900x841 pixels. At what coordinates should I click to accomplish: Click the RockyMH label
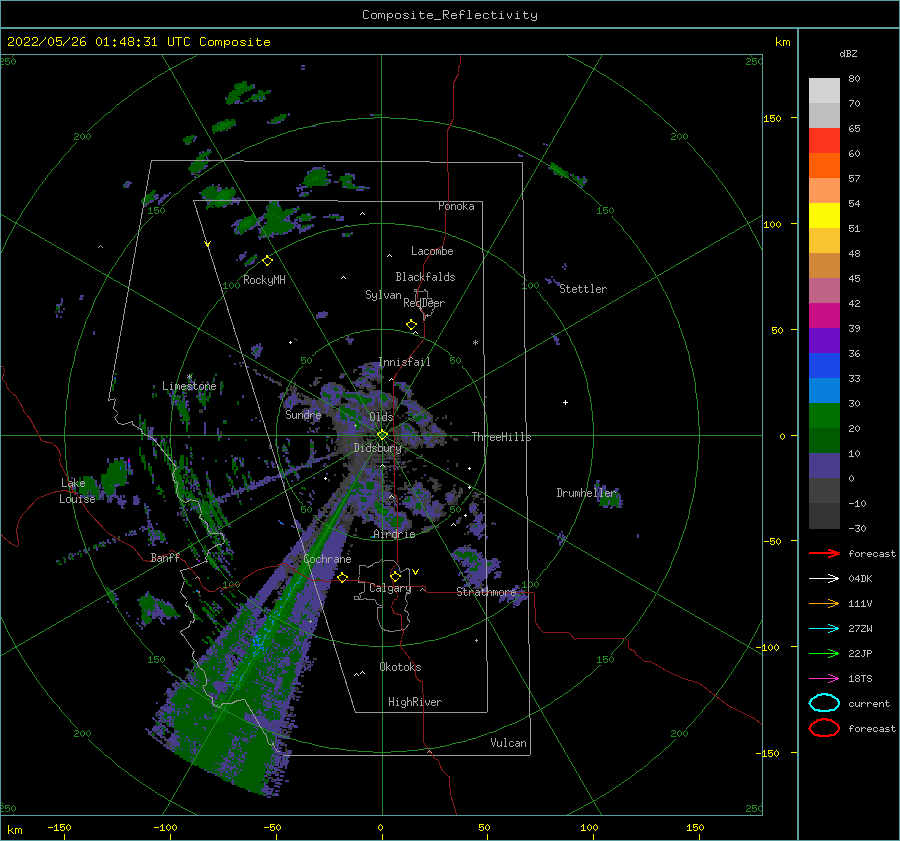pyautogui.click(x=264, y=280)
